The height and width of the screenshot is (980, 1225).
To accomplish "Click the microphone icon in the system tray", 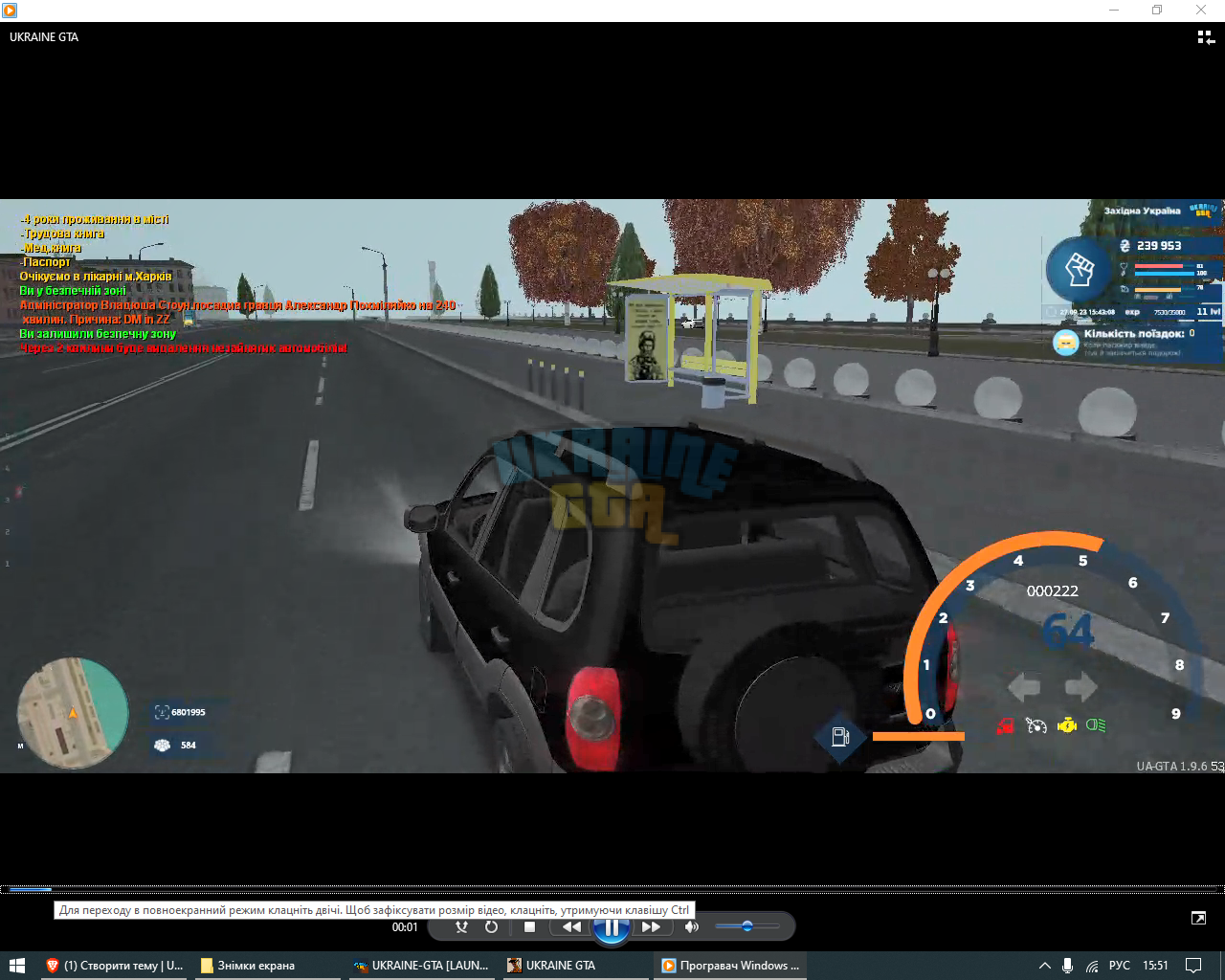I will (x=1068, y=966).
